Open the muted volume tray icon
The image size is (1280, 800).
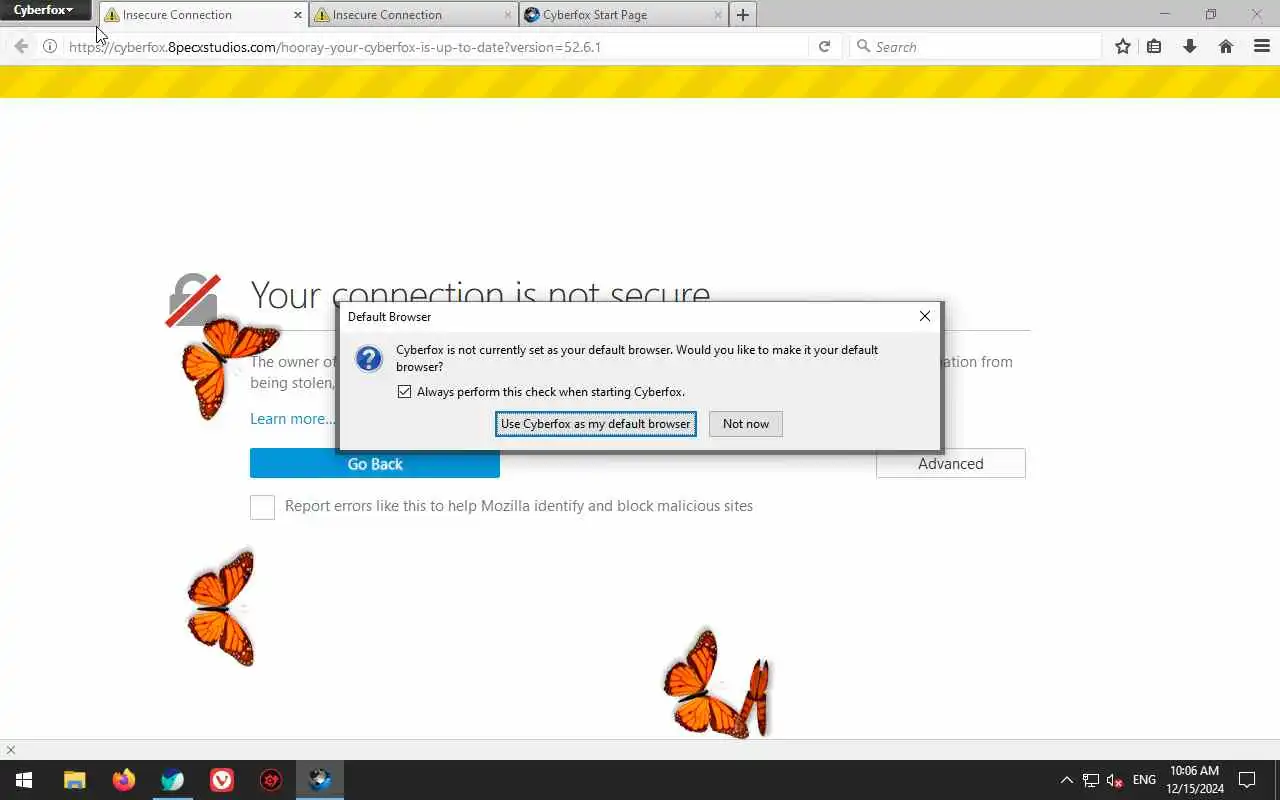pyautogui.click(x=1115, y=780)
